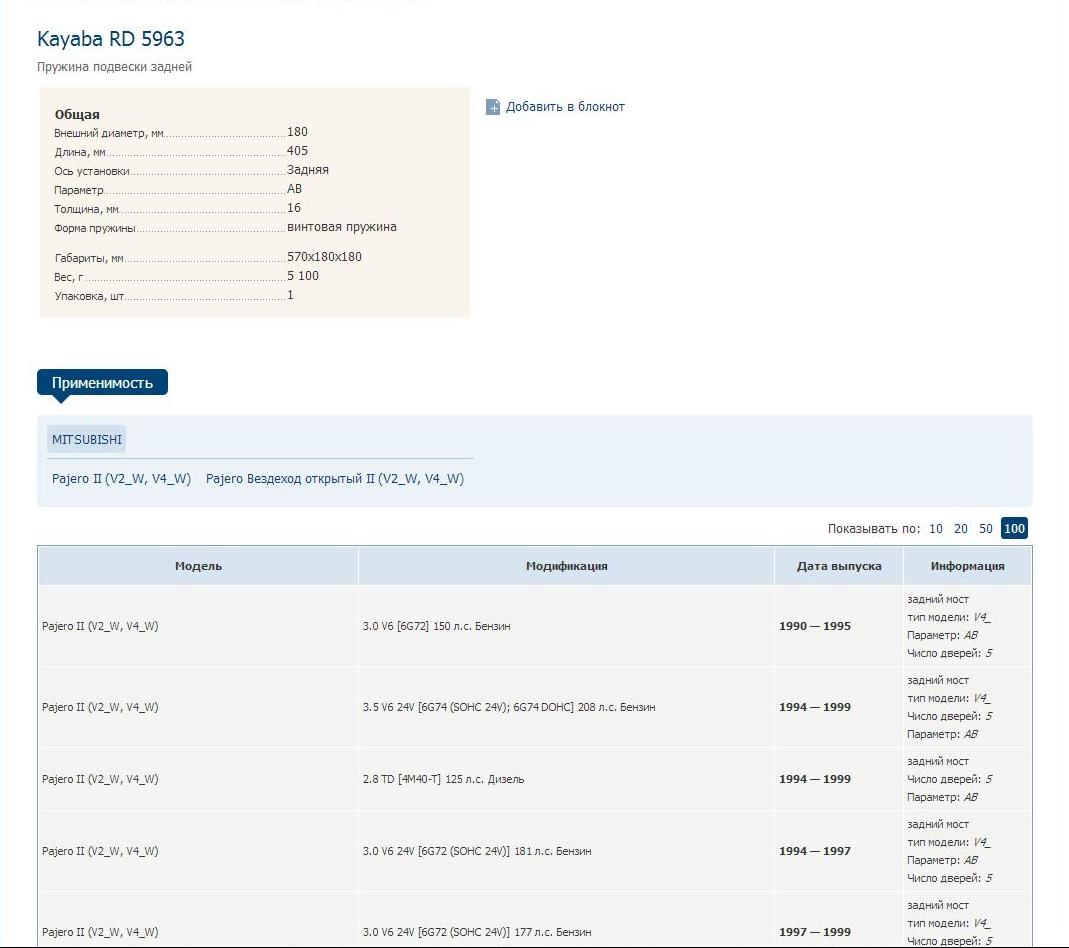Show 20 rows per page
Viewport: 1069px width, 948px height.
[961, 529]
